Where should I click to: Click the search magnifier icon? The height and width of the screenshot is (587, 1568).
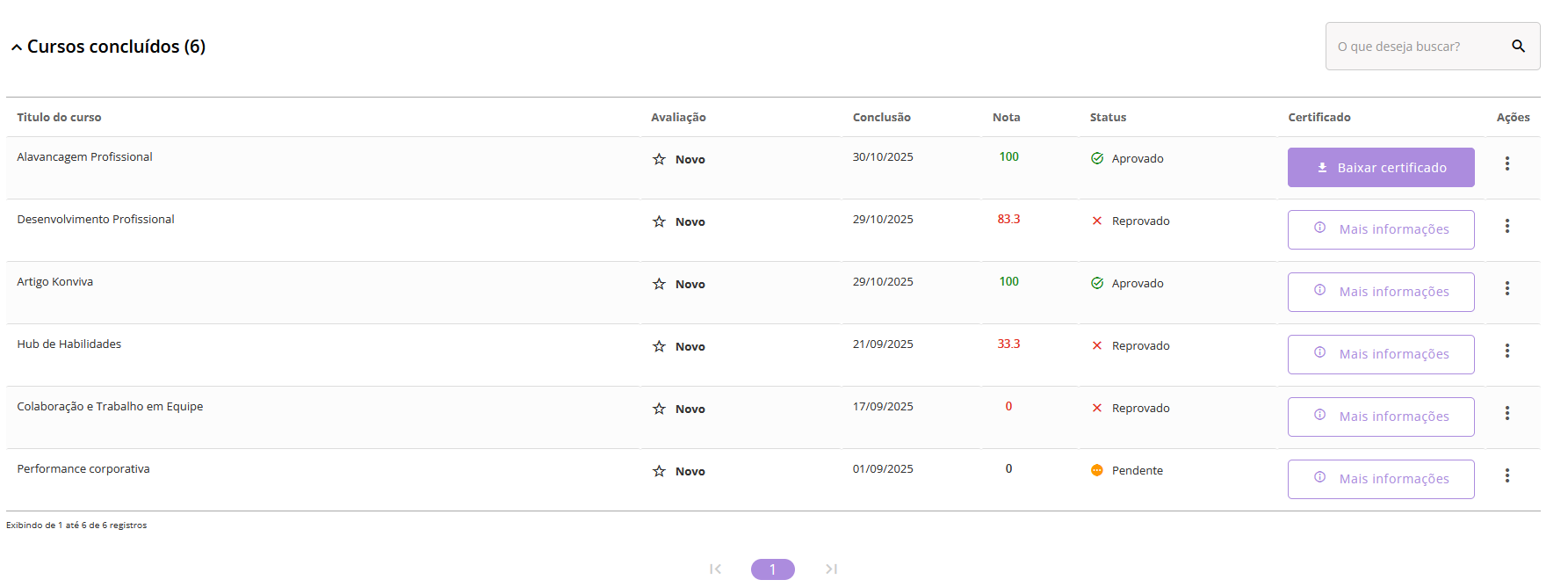tap(1518, 46)
